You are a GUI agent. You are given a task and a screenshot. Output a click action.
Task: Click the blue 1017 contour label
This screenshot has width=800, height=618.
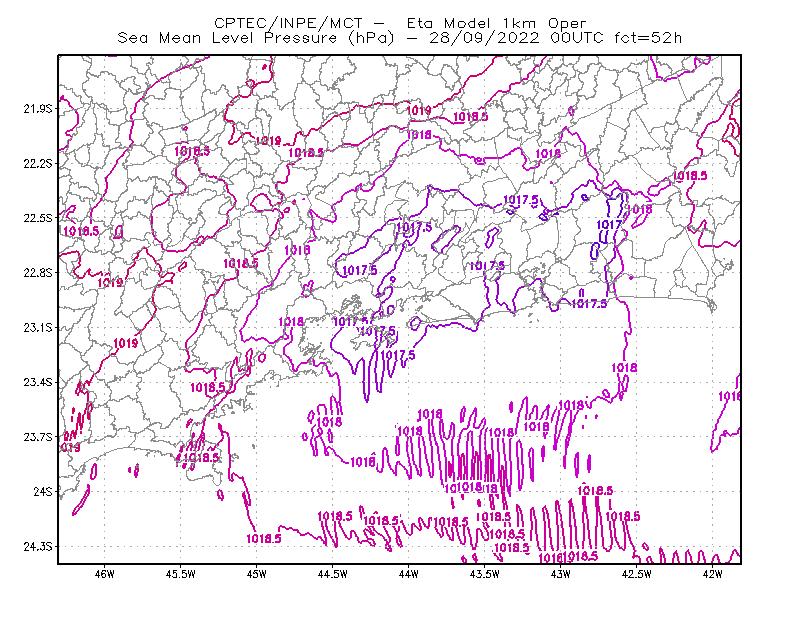609,225
